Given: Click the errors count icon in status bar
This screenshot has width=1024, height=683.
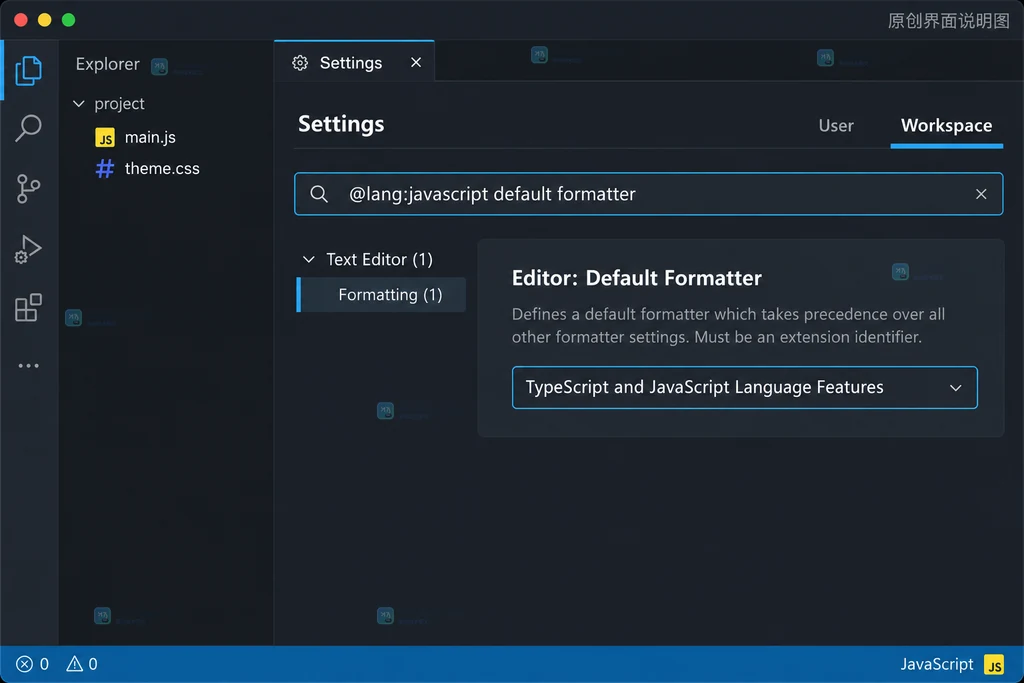Looking at the screenshot, I should (x=24, y=664).
